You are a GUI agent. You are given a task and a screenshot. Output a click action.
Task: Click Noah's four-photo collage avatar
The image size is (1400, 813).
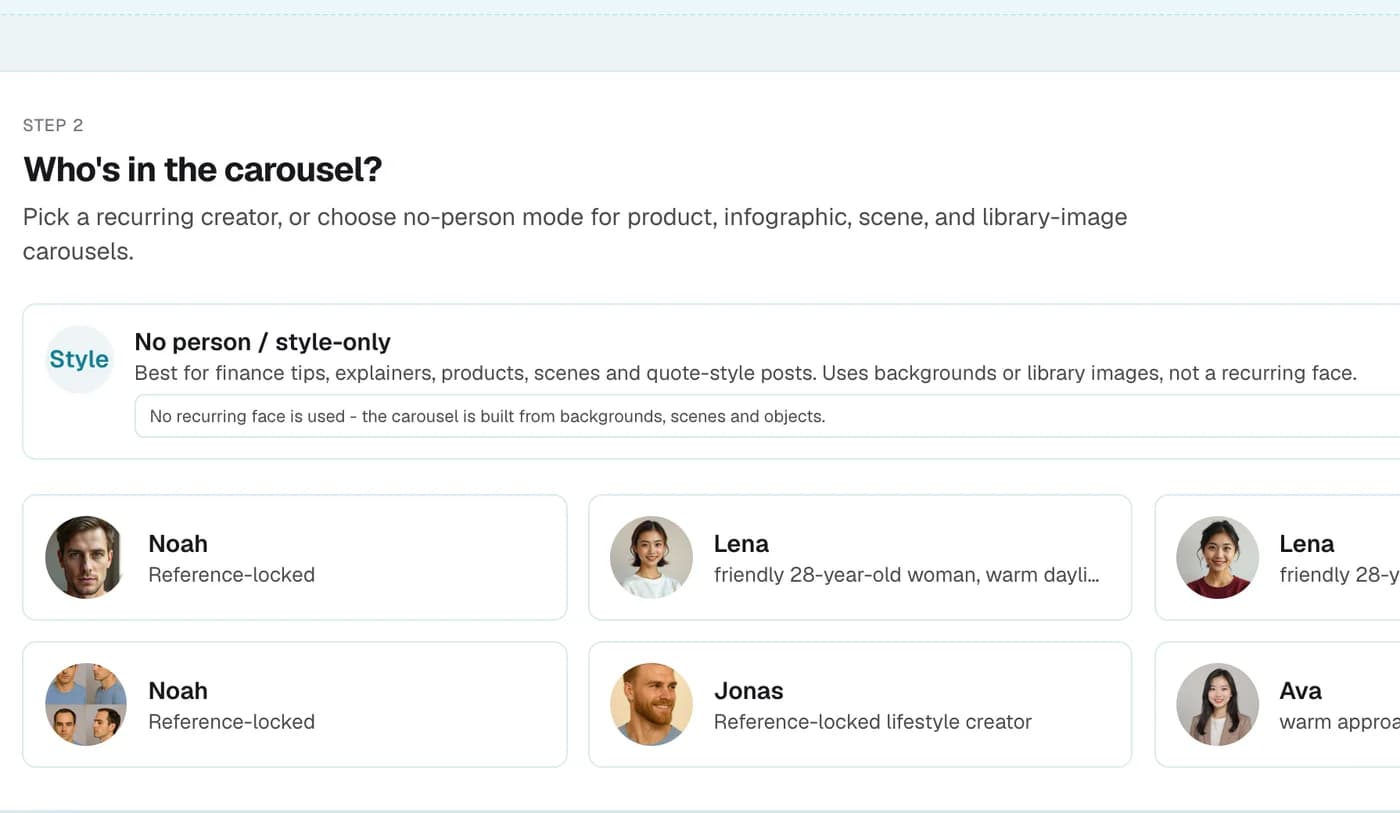86,704
